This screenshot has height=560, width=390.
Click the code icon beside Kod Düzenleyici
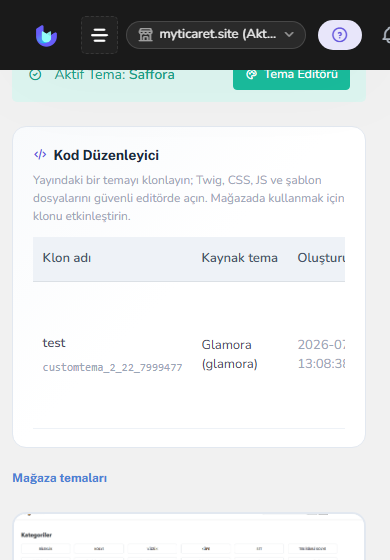coord(40,155)
